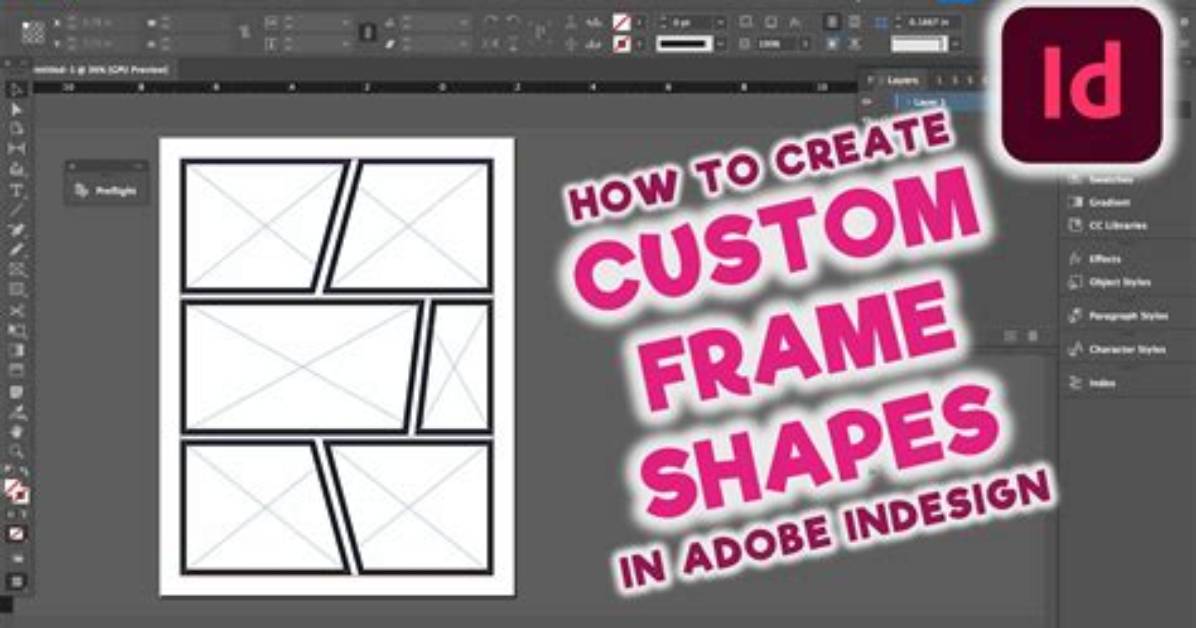Viewport: 1196px width, 628px height.
Task: Enable wrap around bounding box
Action: point(854,22)
